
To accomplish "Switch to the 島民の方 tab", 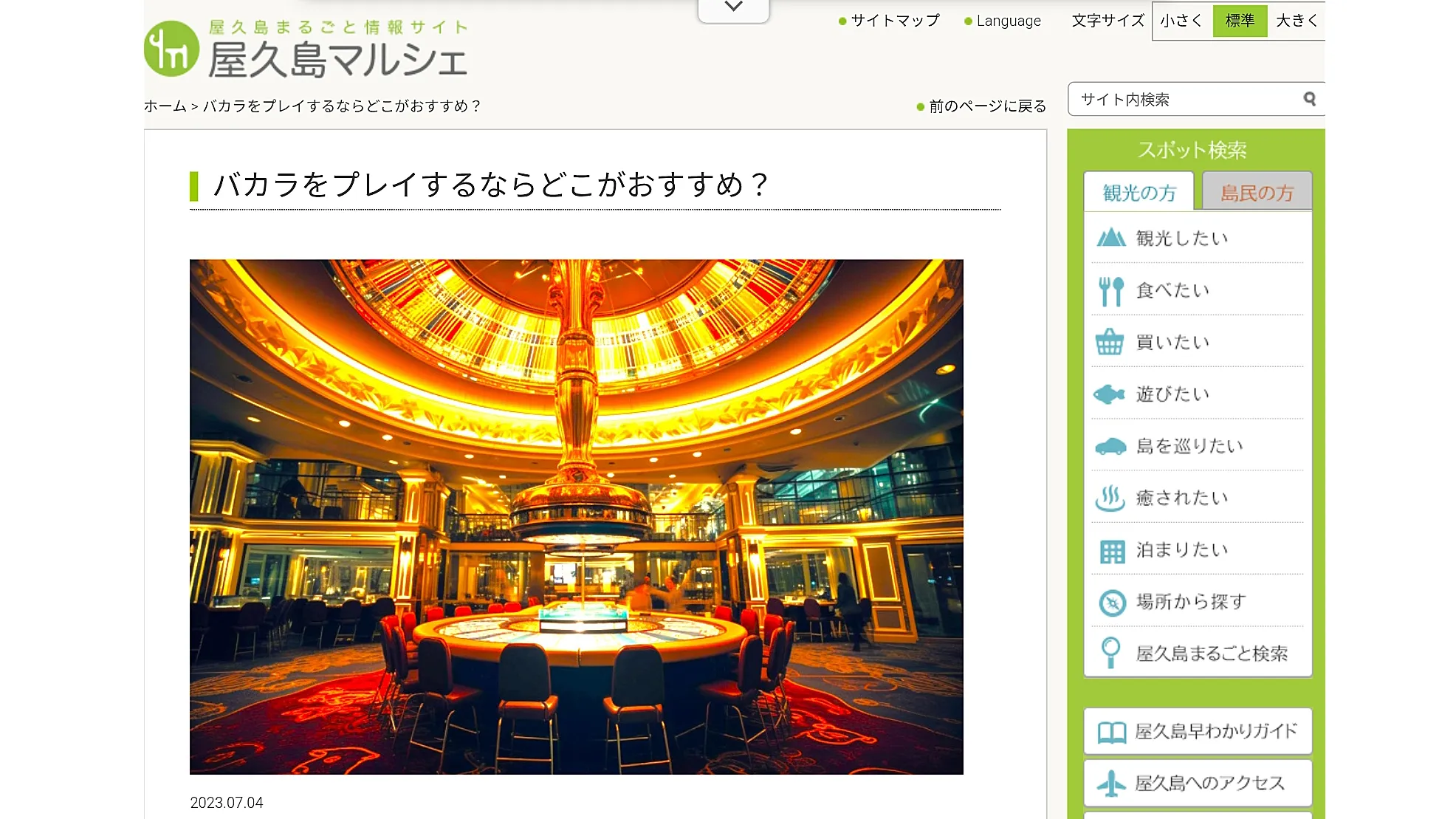I will tap(1257, 192).
